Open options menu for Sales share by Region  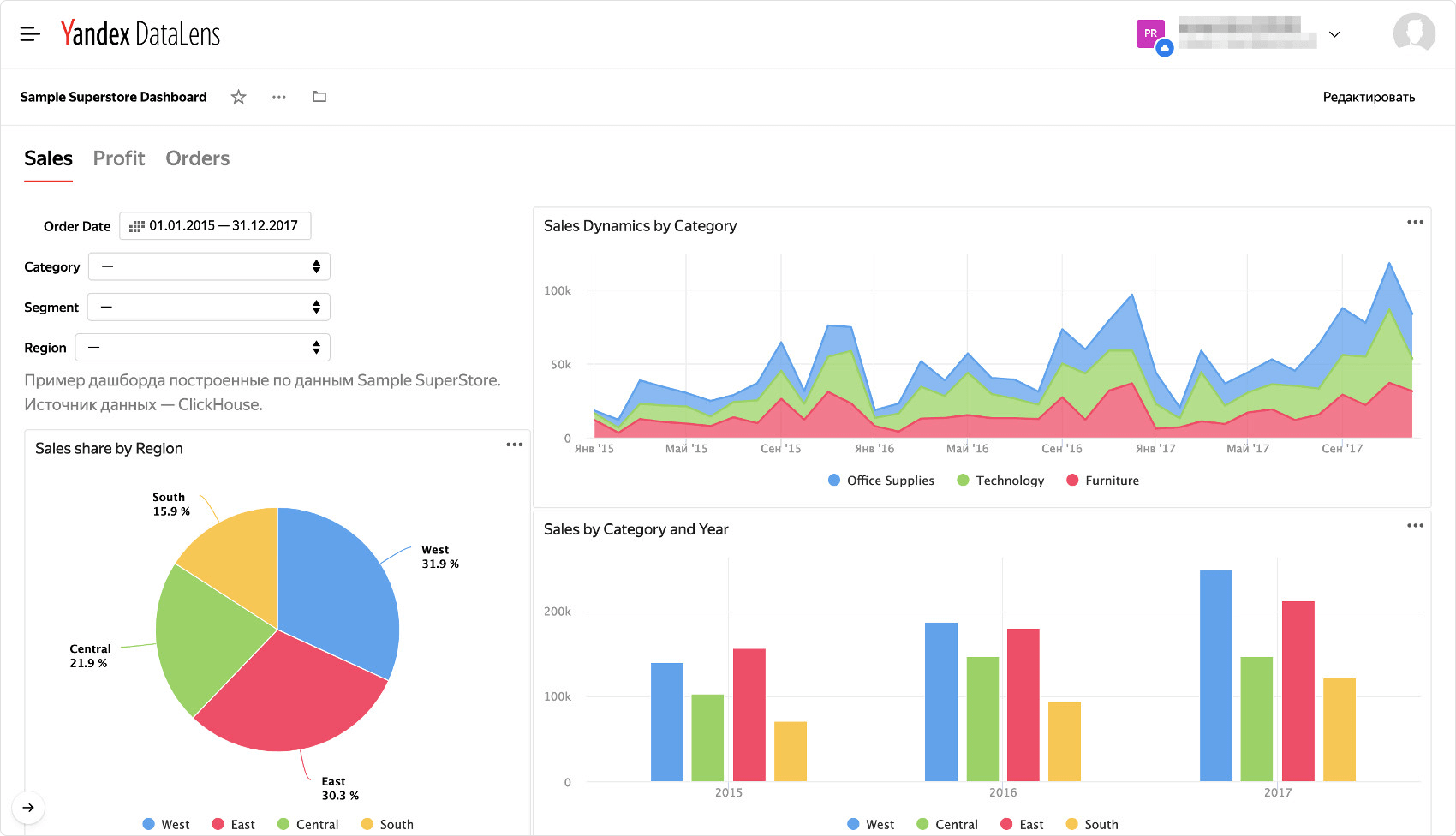point(515,445)
